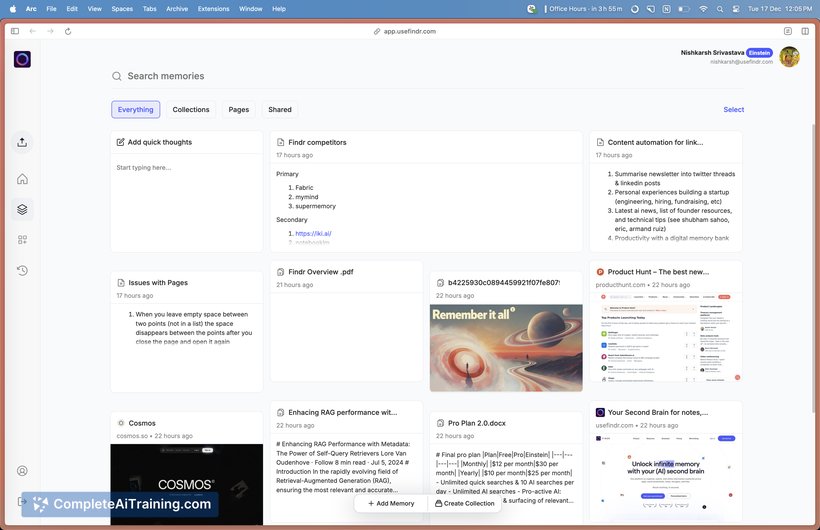Click the Add Memory button
The image size is (820, 530).
click(x=391, y=503)
